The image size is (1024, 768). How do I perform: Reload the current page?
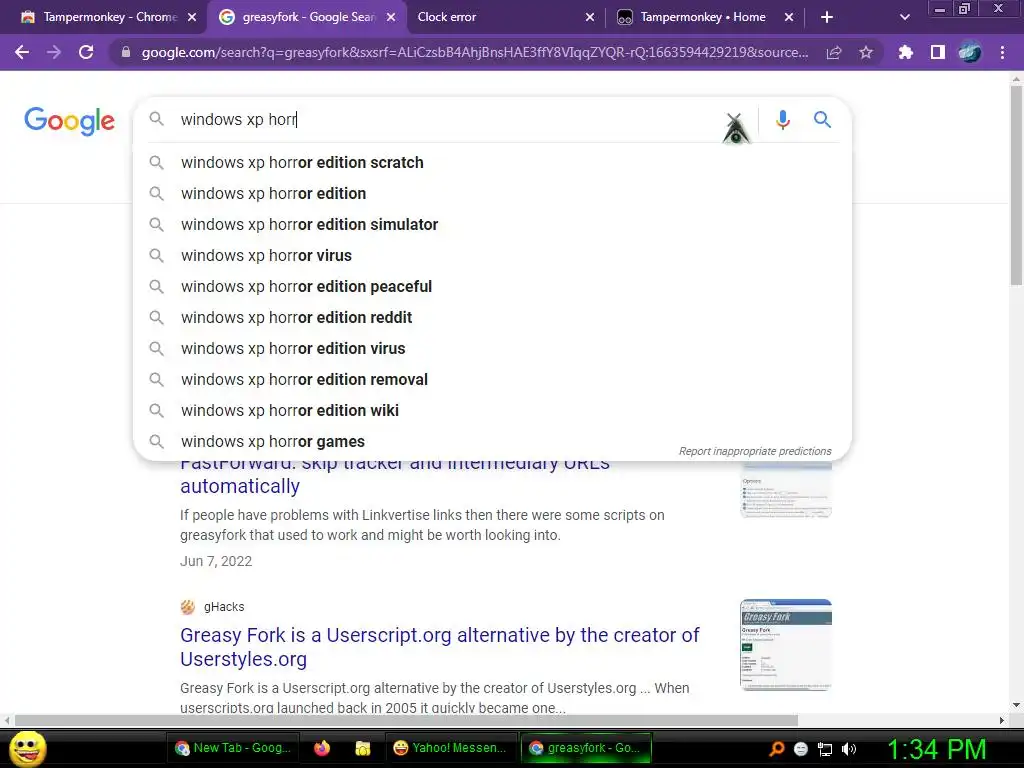86,52
